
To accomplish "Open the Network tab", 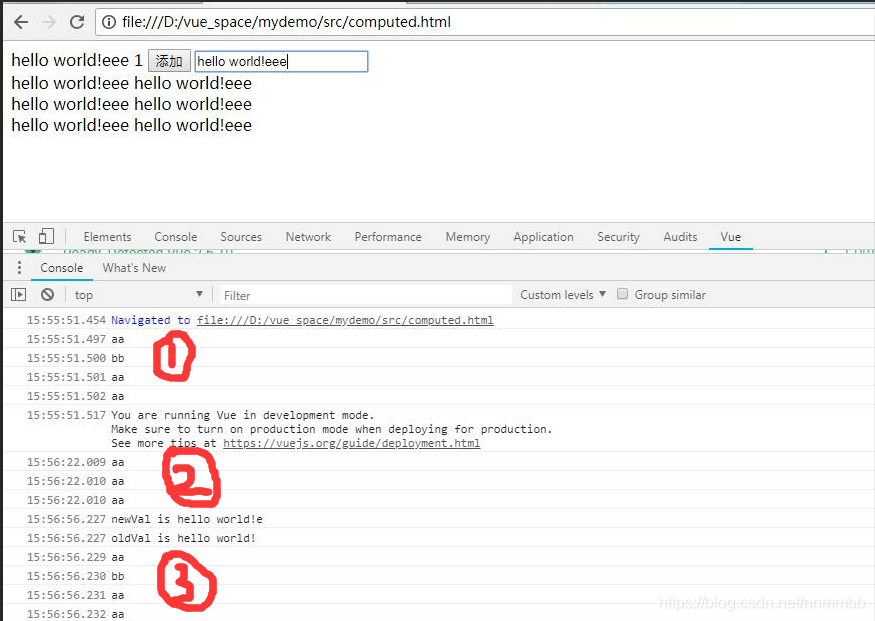I will click(308, 237).
